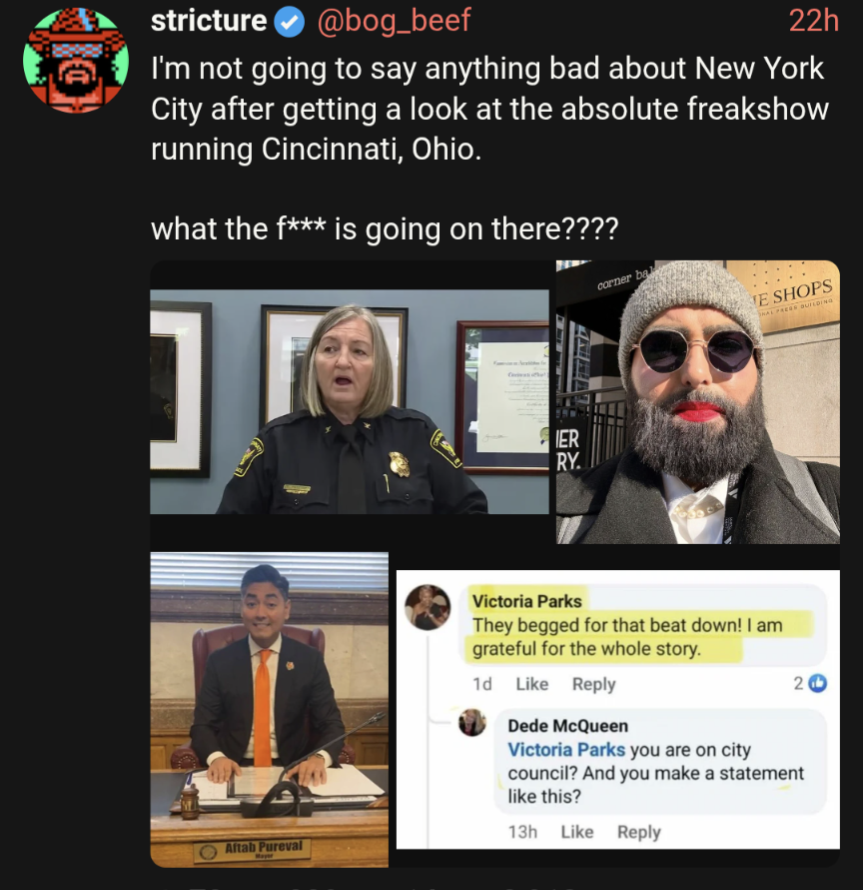Reply to Victoria Parks' comment
863x890 pixels.
(594, 684)
